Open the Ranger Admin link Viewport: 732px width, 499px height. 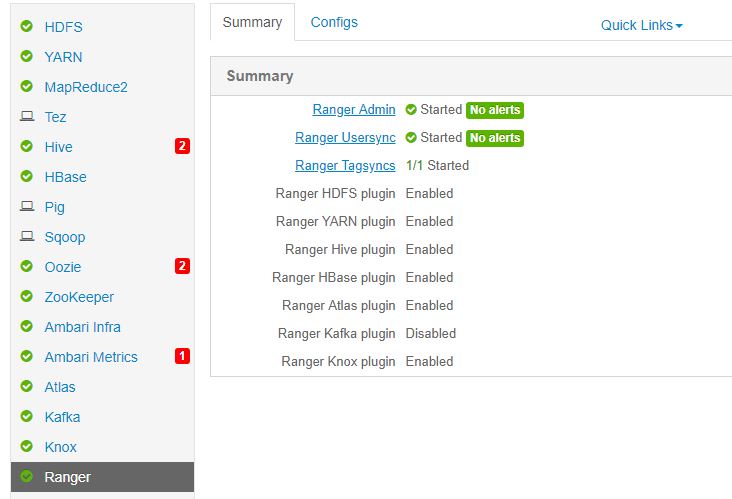coord(354,110)
